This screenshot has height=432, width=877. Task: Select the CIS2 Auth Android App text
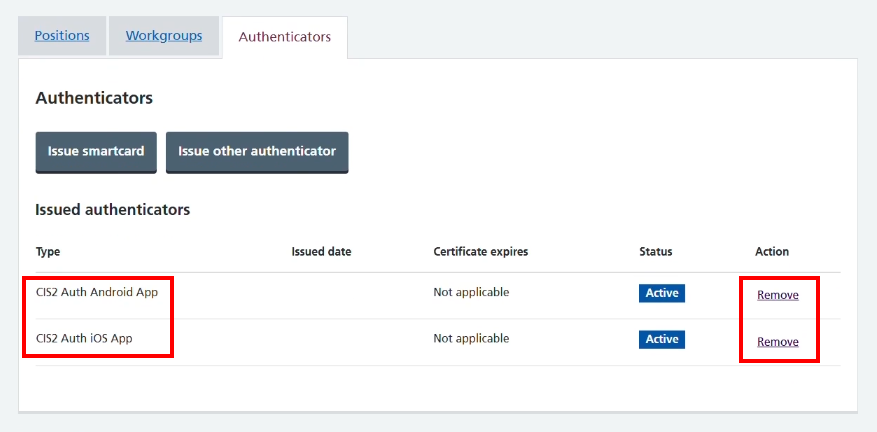(x=97, y=292)
